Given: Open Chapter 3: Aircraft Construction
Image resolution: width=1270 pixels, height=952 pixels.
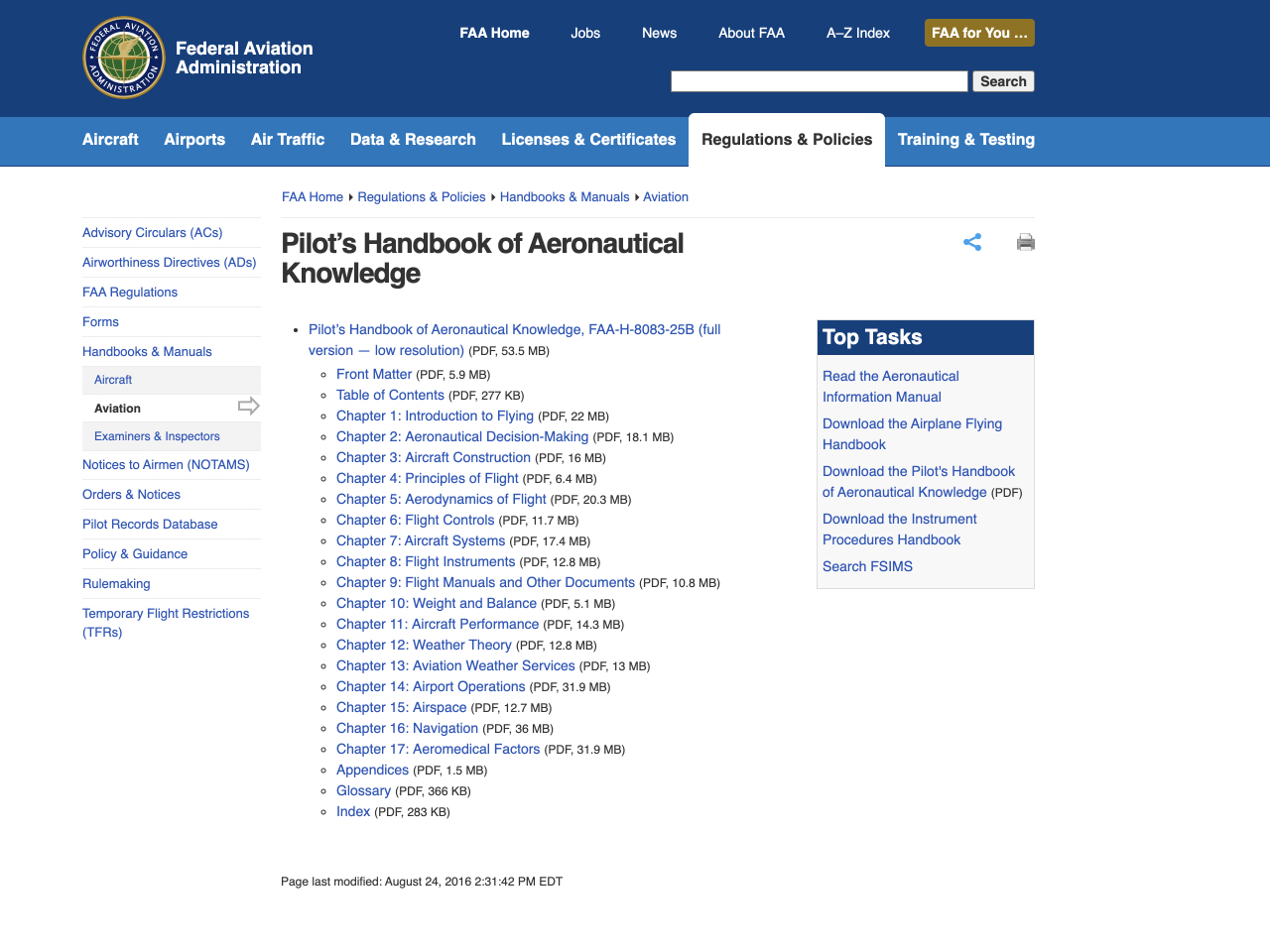Looking at the screenshot, I should (434, 457).
